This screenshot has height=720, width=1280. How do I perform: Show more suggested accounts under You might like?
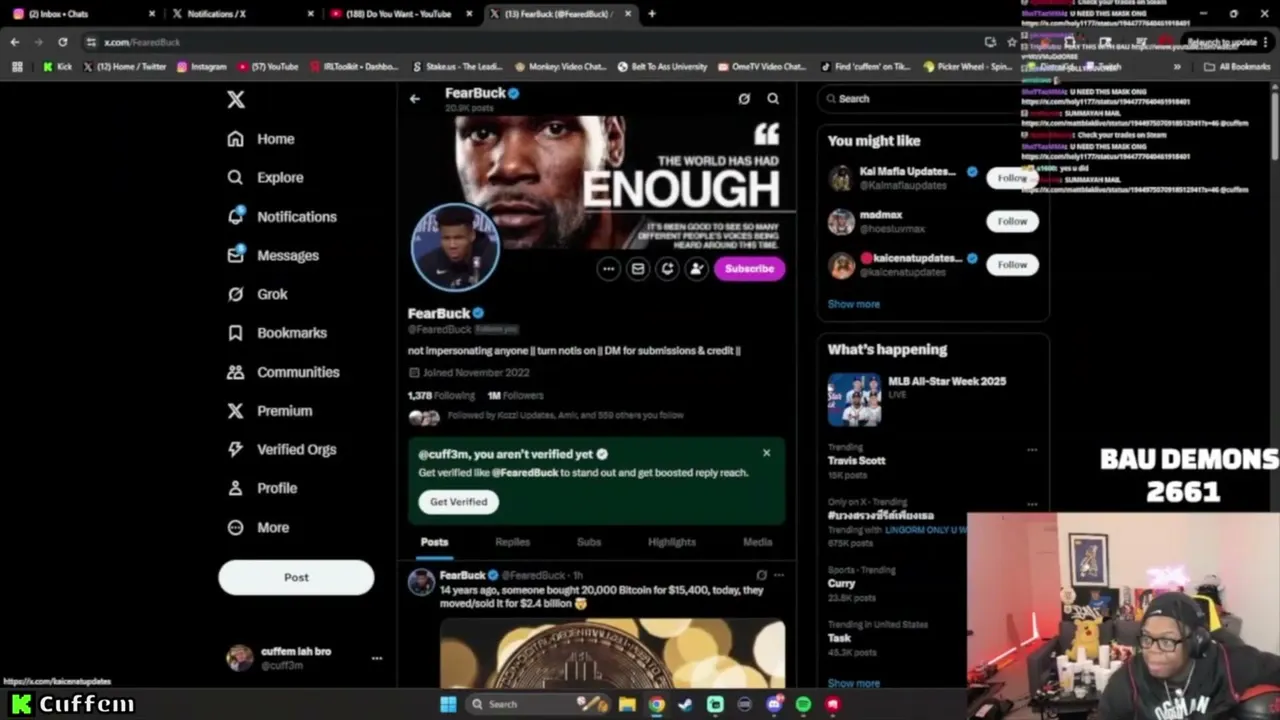point(854,304)
